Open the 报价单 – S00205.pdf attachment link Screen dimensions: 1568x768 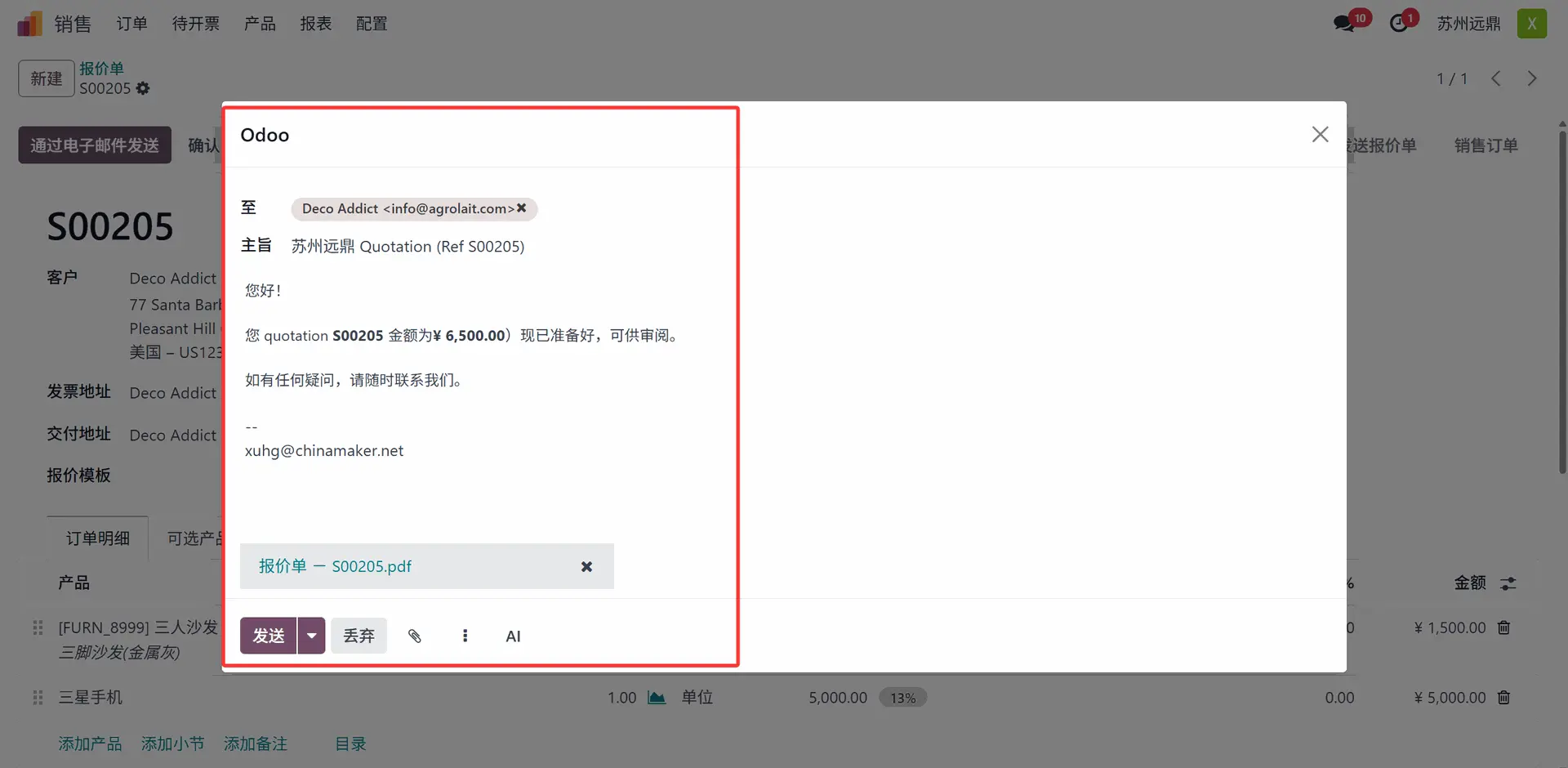click(x=335, y=566)
